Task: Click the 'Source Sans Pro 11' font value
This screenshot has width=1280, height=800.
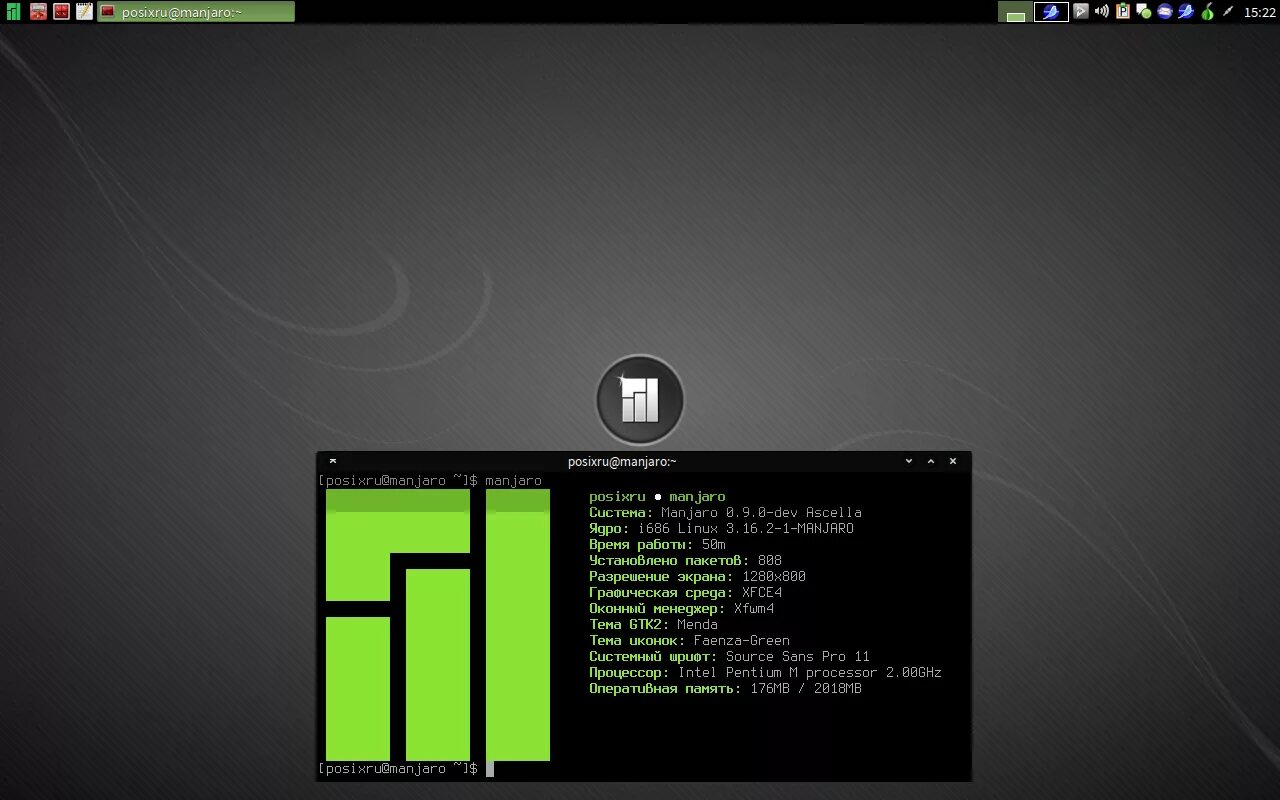Action: coord(798,657)
